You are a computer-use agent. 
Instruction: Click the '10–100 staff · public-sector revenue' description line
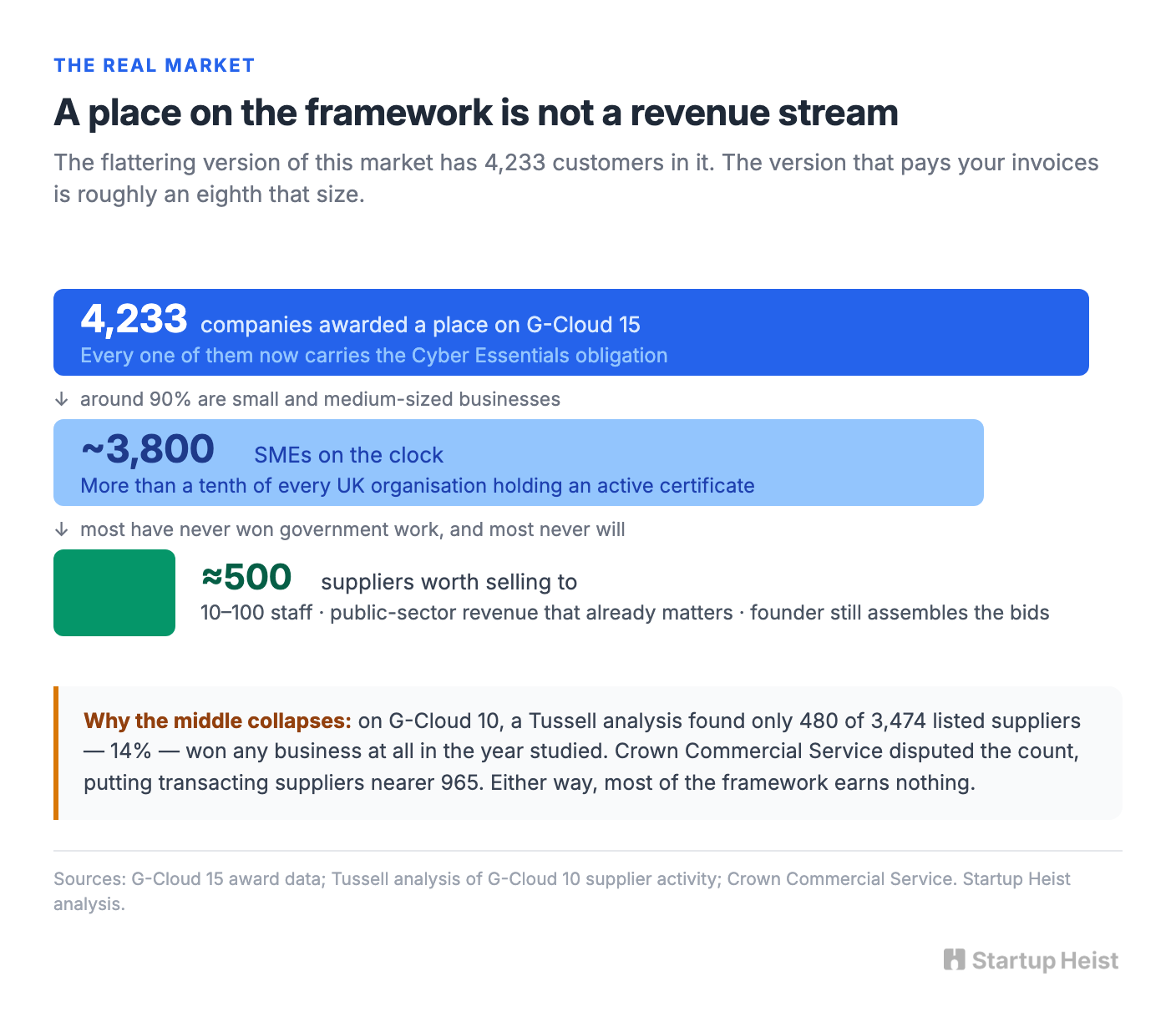tap(625, 613)
